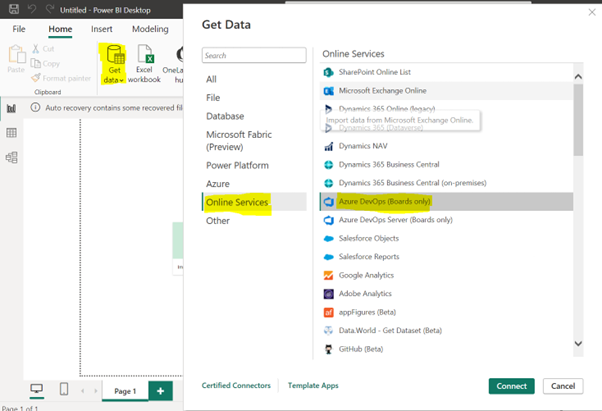Select the Page 1 tab

[125, 391]
